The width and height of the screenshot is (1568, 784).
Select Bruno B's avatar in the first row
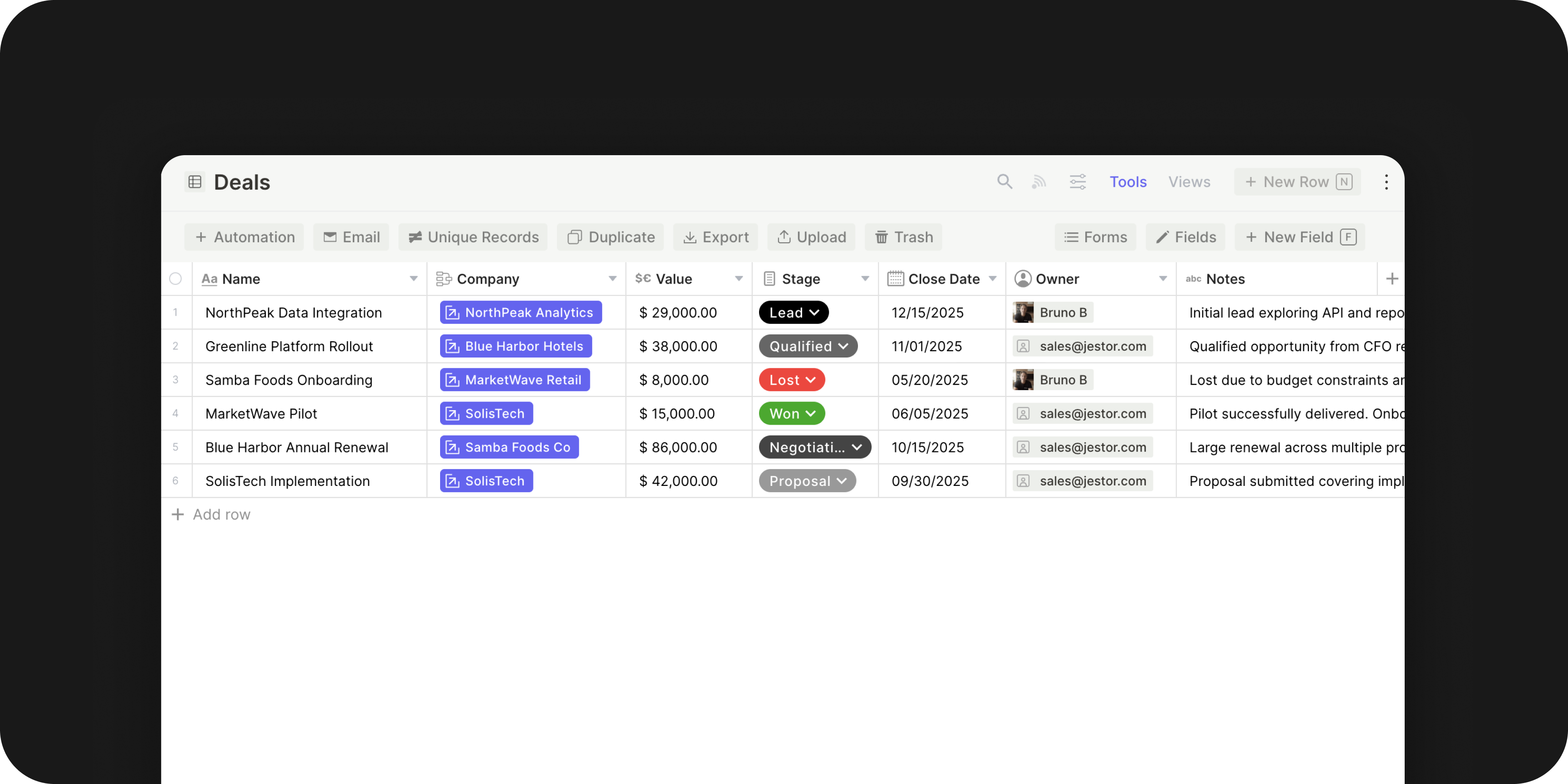(1024, 312)
